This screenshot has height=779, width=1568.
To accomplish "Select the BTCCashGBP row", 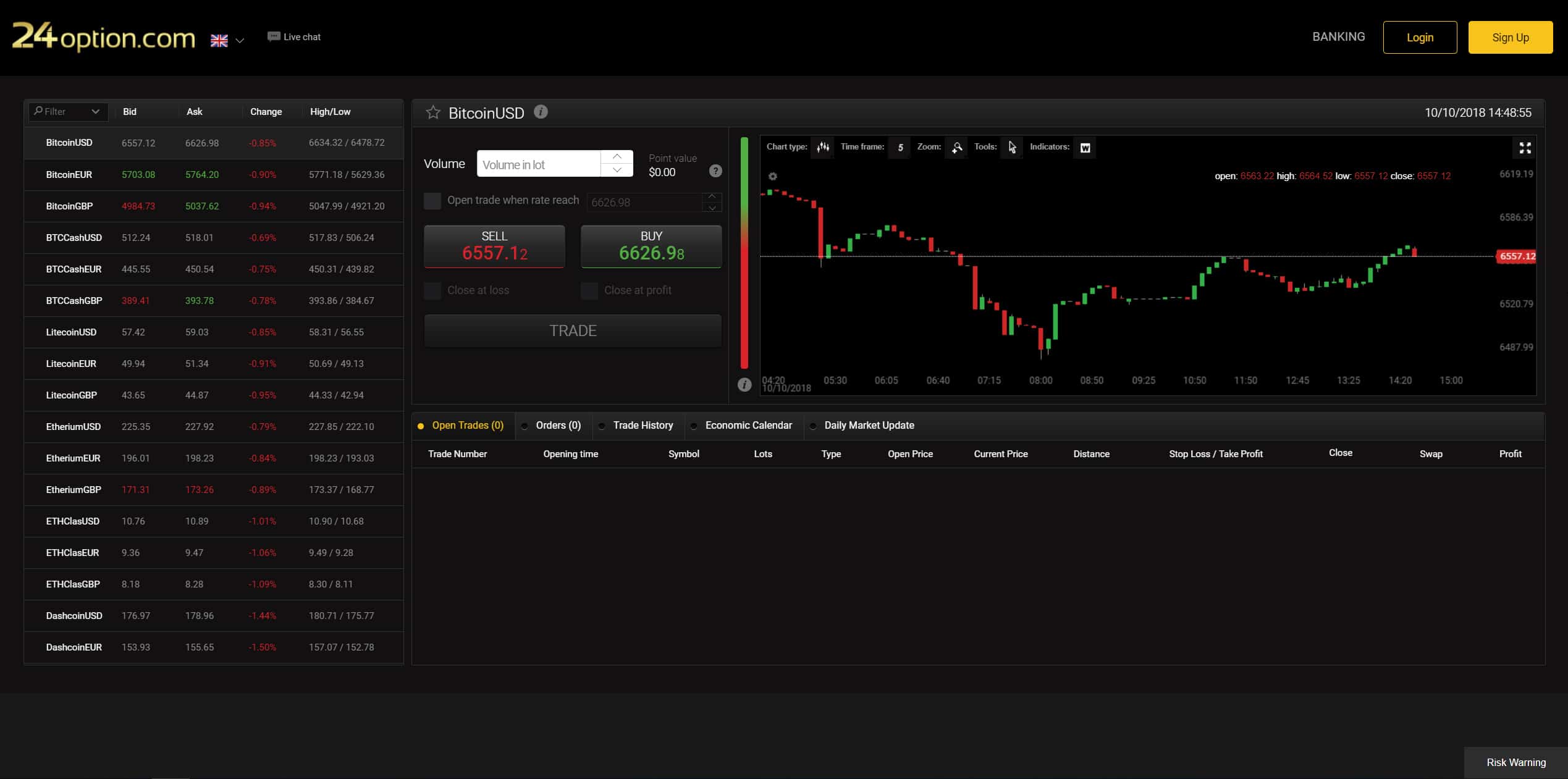I will pyautogui.click(x=214, y=301).
